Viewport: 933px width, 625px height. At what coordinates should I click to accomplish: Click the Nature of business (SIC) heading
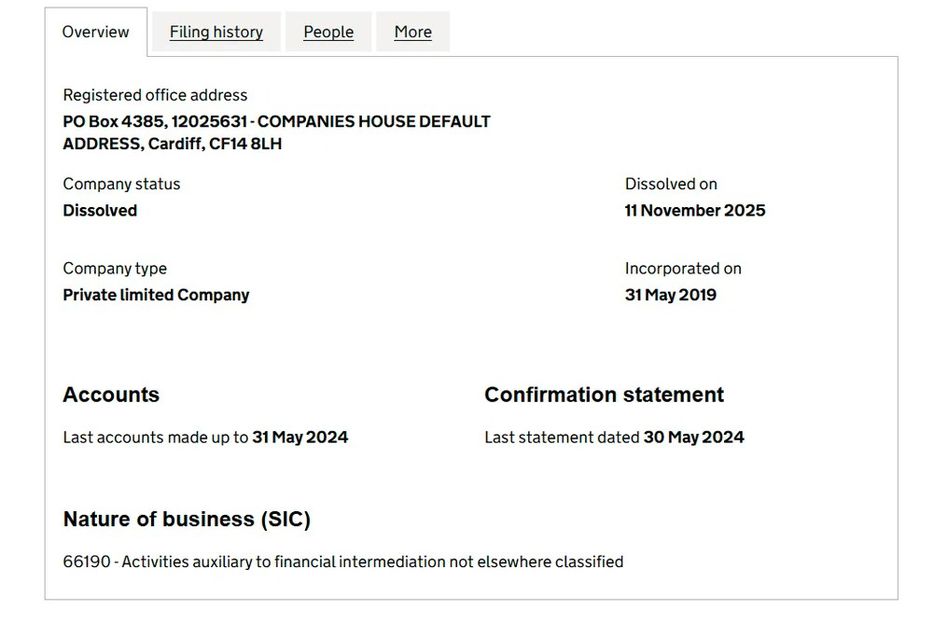pyautogui.click(x=187, y=519)
